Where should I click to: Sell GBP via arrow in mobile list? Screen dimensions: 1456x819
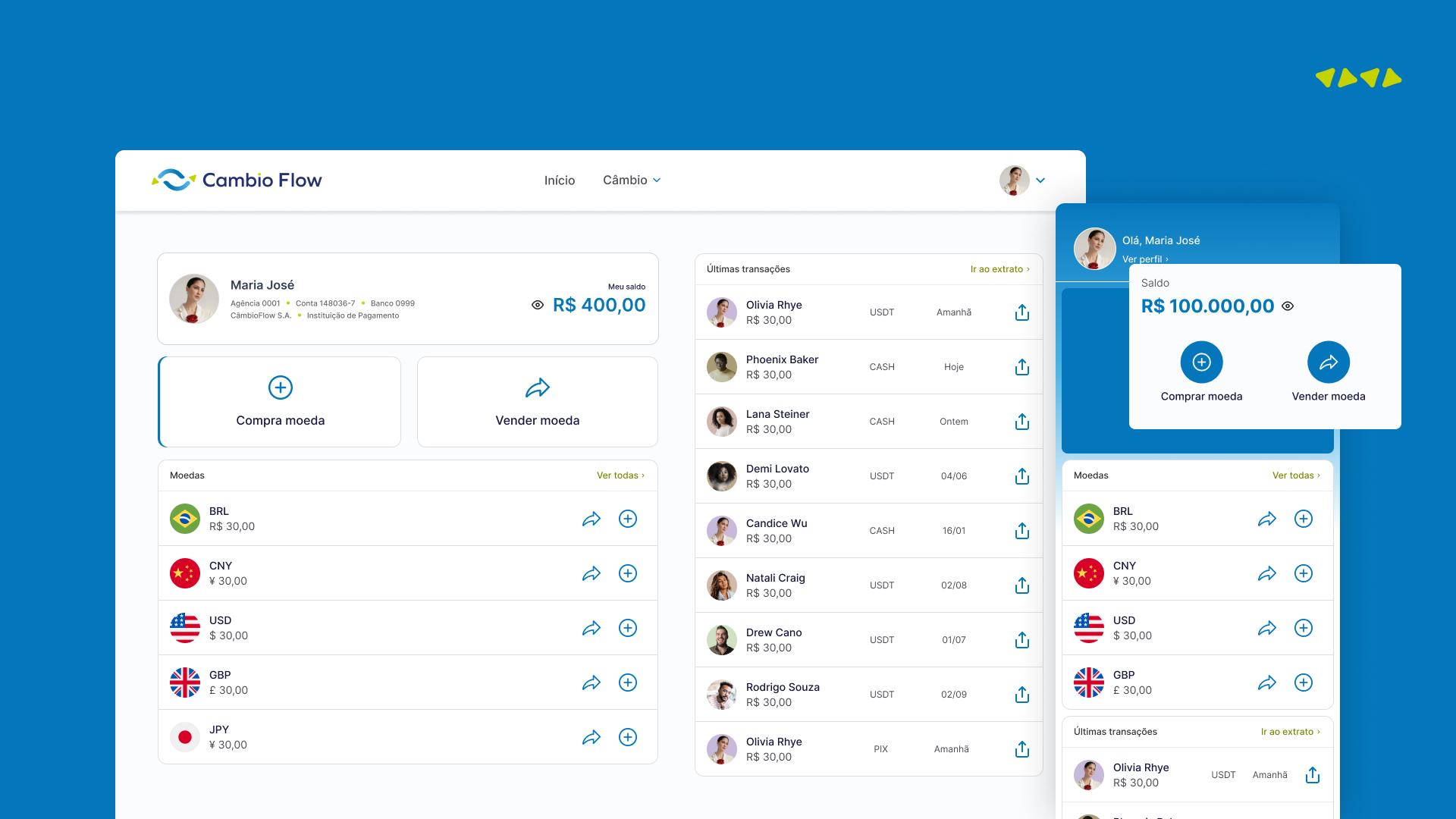[x=1267, y=682]
